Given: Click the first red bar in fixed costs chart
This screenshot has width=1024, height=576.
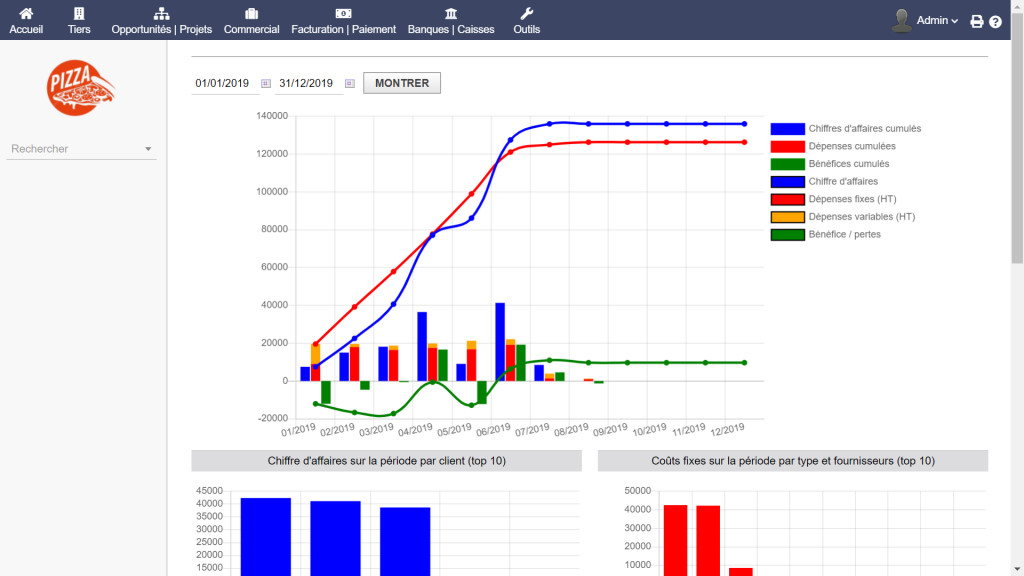Looking at the screenshot, I should point(675,541).
